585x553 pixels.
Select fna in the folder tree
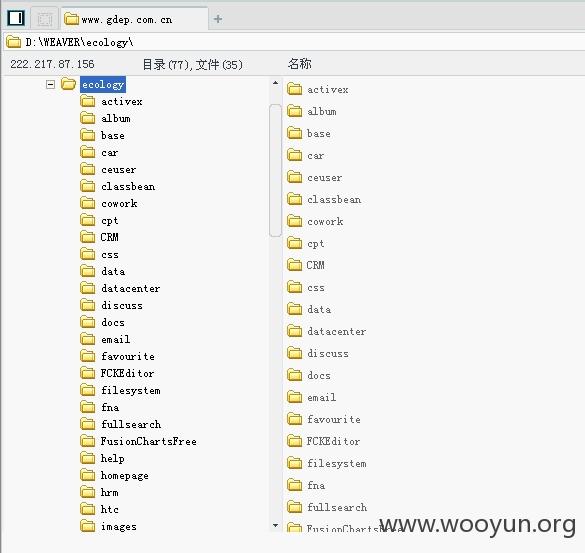pyautogui.click(x=110, y=407)
